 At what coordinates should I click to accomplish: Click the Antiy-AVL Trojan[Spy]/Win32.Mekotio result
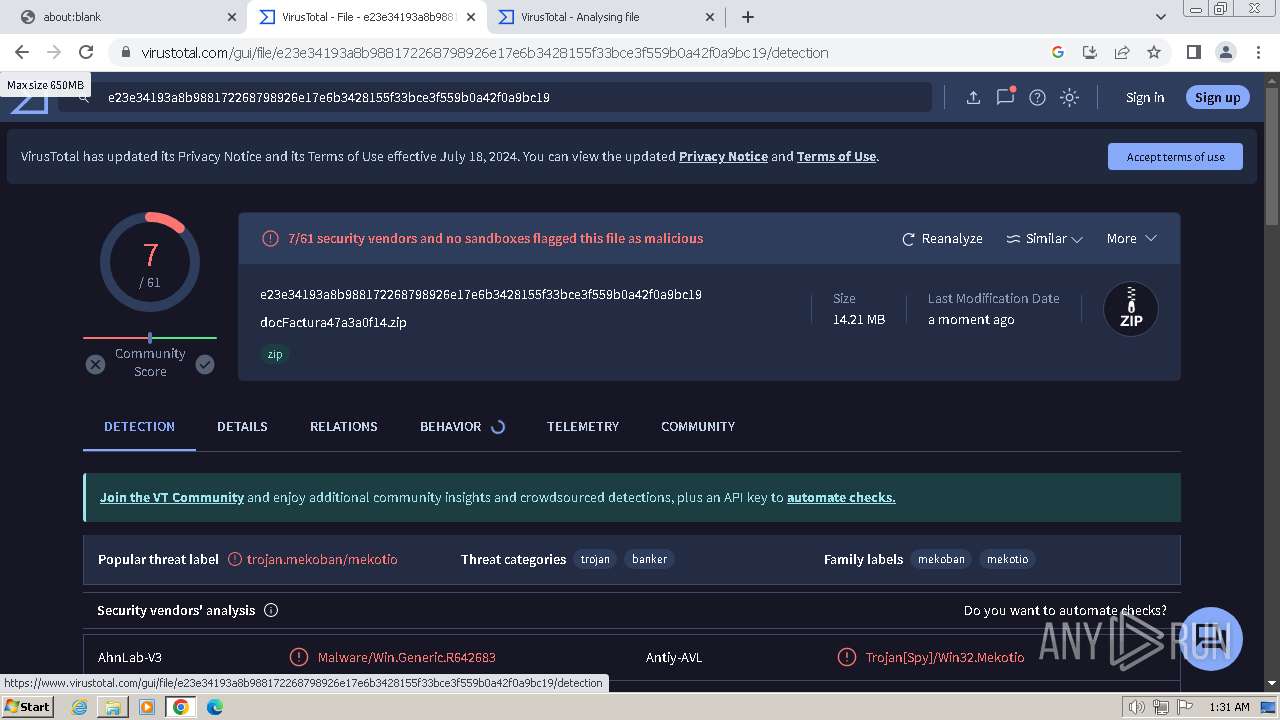tap(945, 657)
